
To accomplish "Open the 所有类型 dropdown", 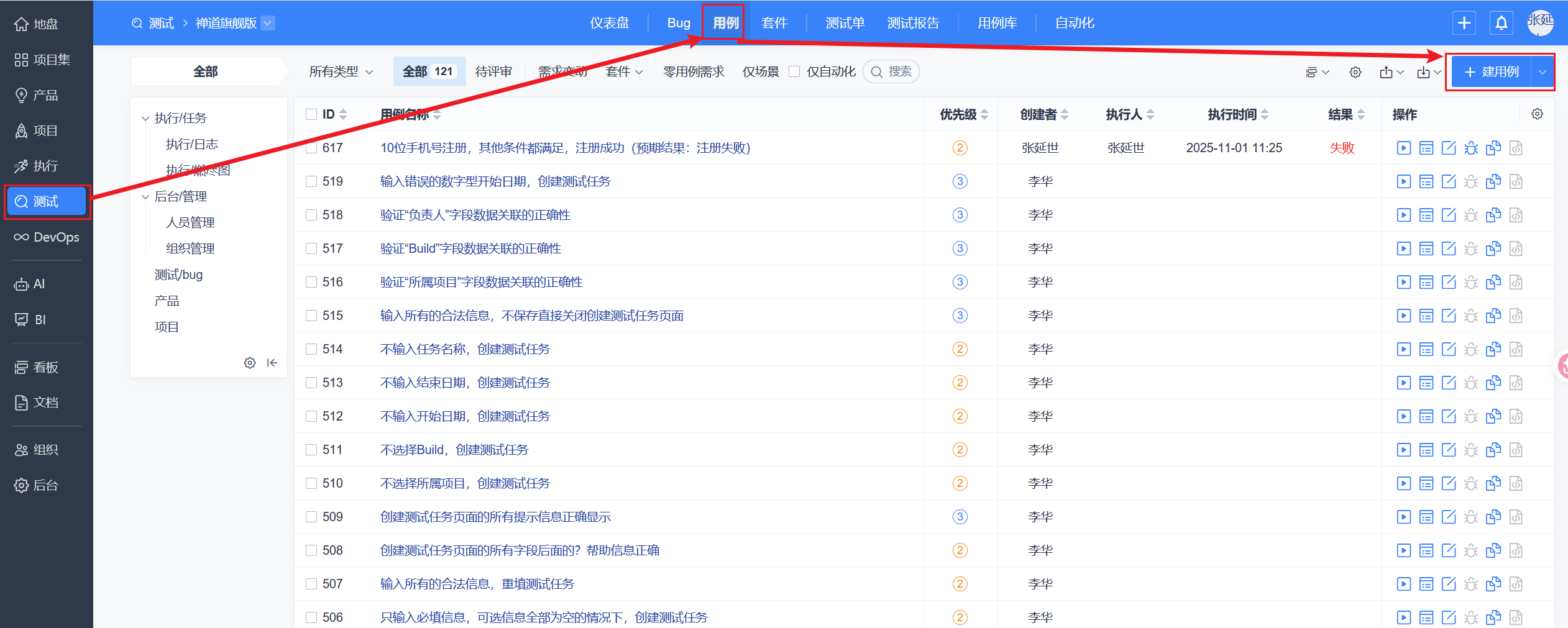I will 341,72.
